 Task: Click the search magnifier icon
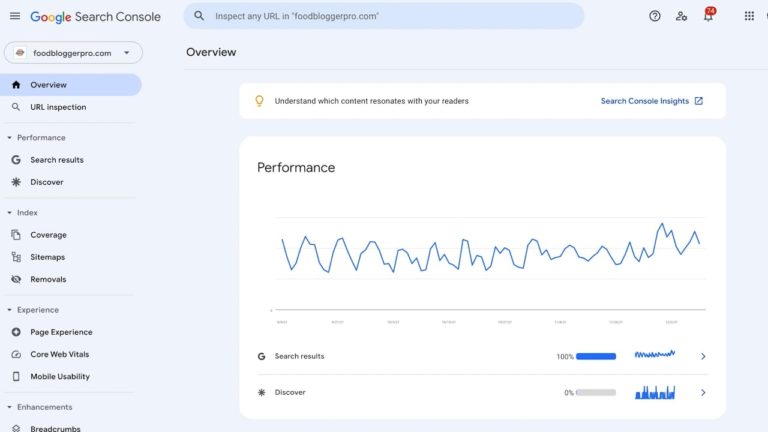tap(199, 16)
